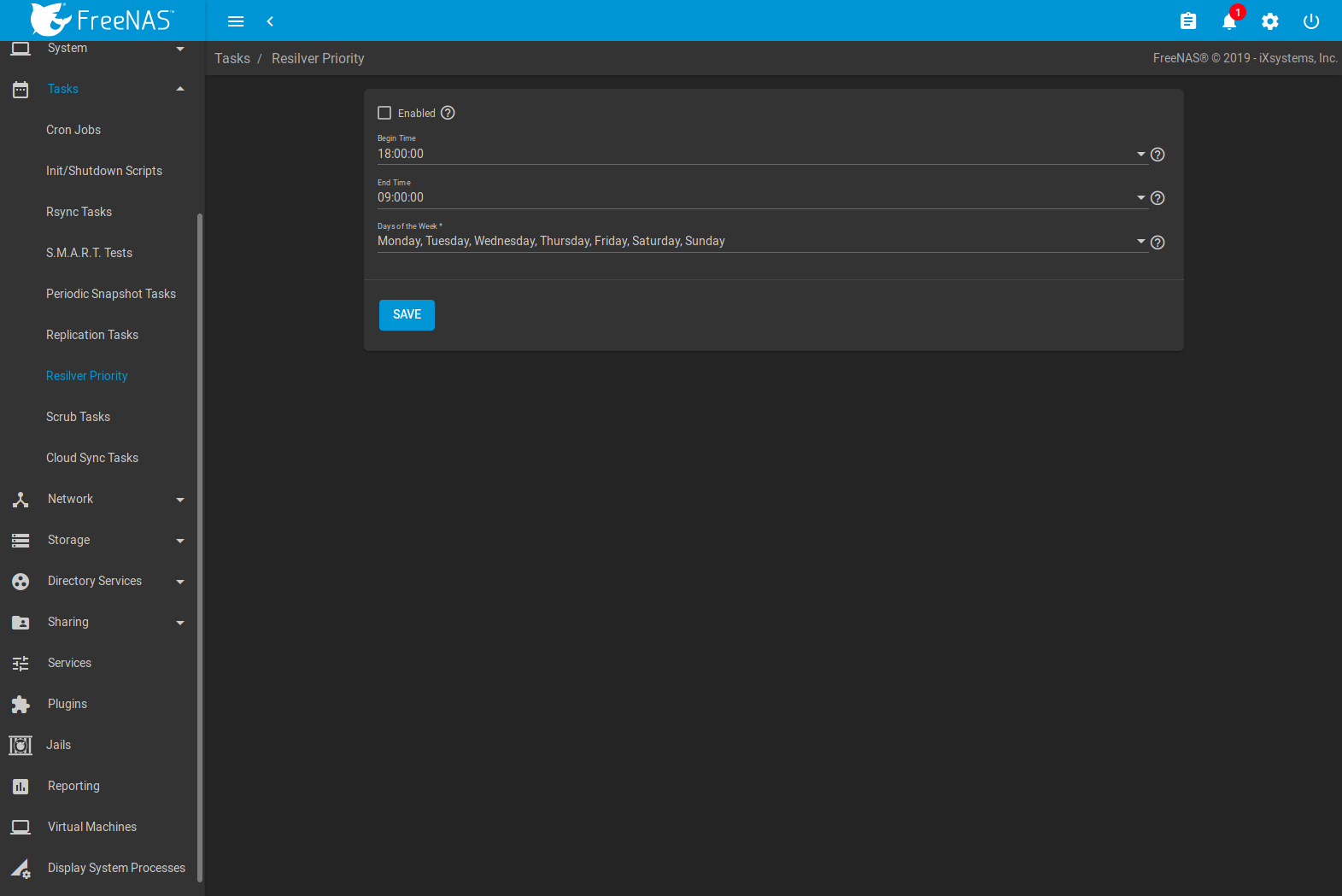Click the Tasks breadcrumb link
Screen dimensions: 1342x896
[x=232, y=58]
